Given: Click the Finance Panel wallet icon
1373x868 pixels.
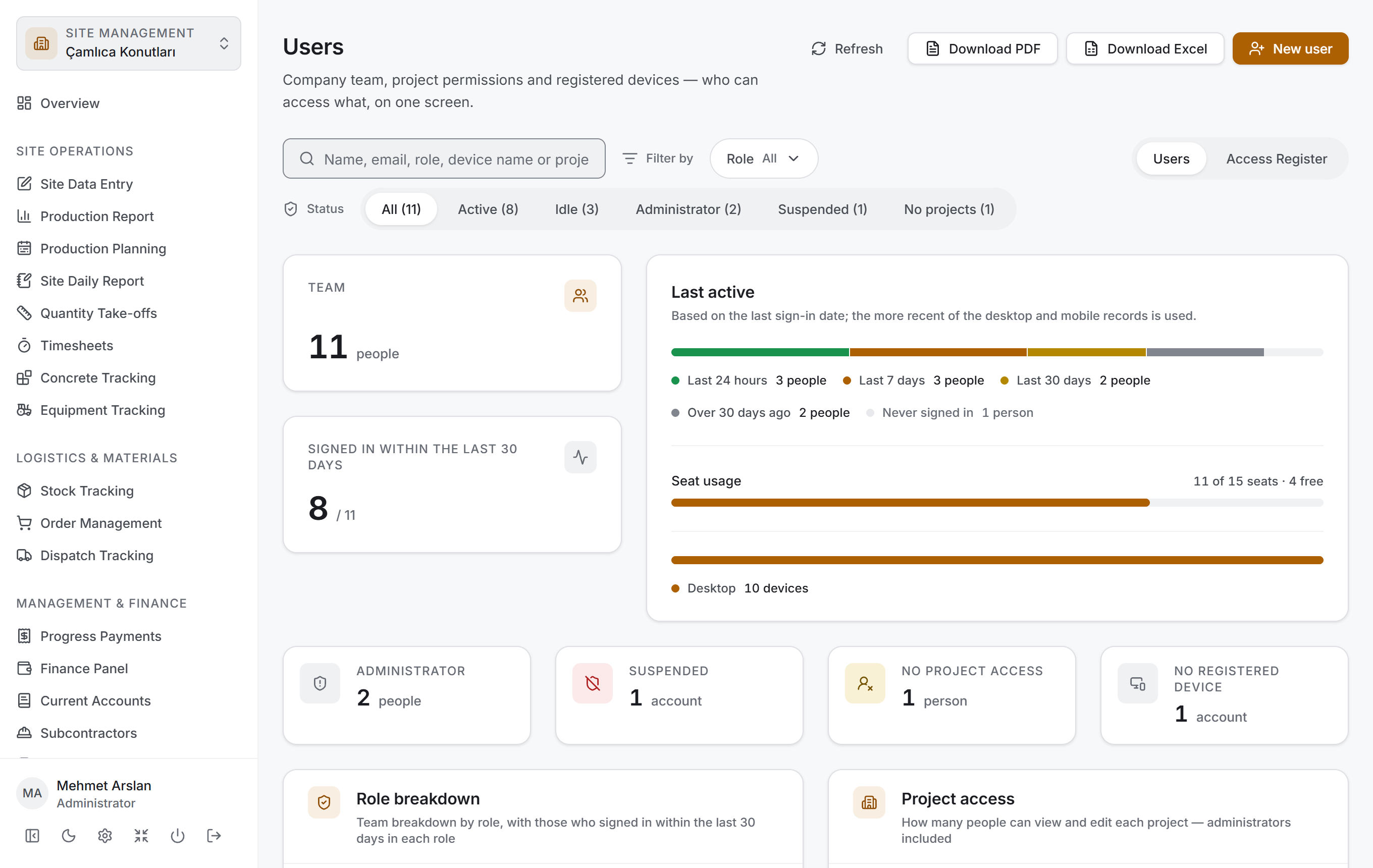Looking at the screenshot, I should point(24,668).
